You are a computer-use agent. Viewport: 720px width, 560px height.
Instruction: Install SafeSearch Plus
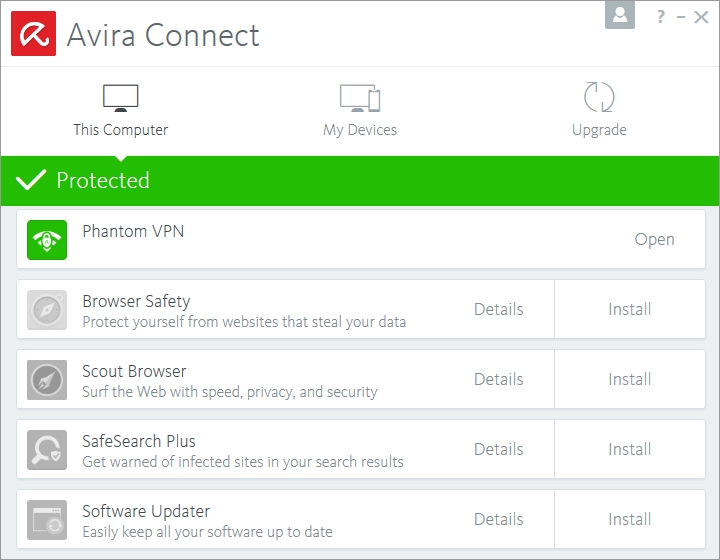tap(630, 449)
